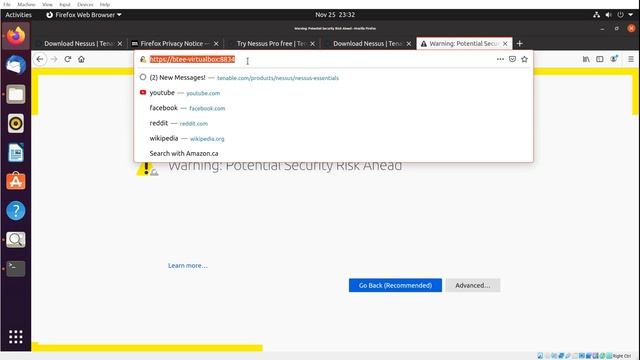Click the Firefox back arrow button
This screenshot has height=360, width=640.
(x=40, y=59)
